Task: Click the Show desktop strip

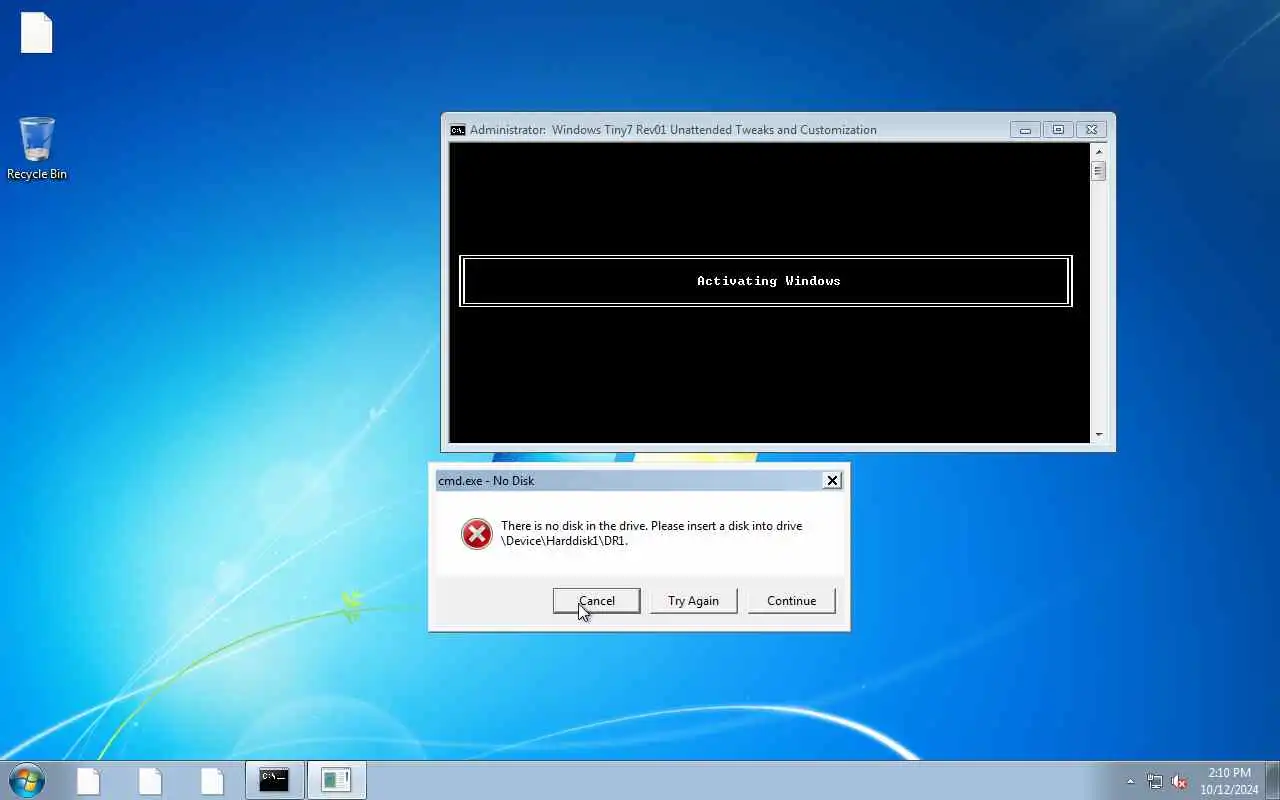Action: (x=1272, y=780)
